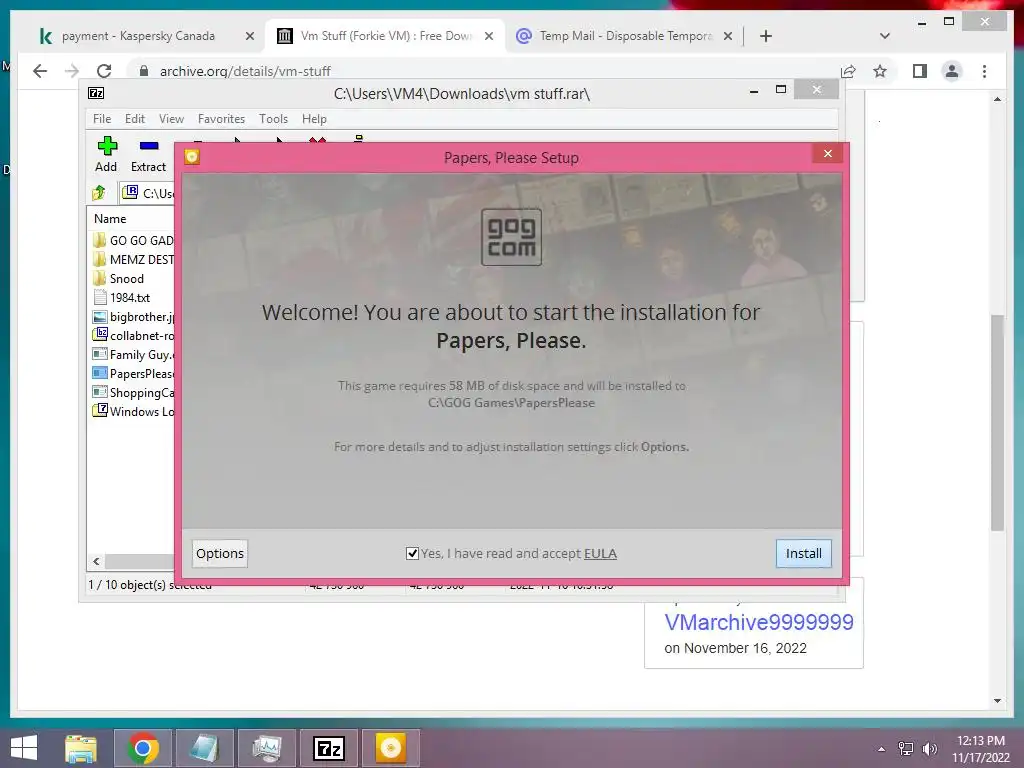
Task: Click the lock site info icon
Action: point(144,71)
